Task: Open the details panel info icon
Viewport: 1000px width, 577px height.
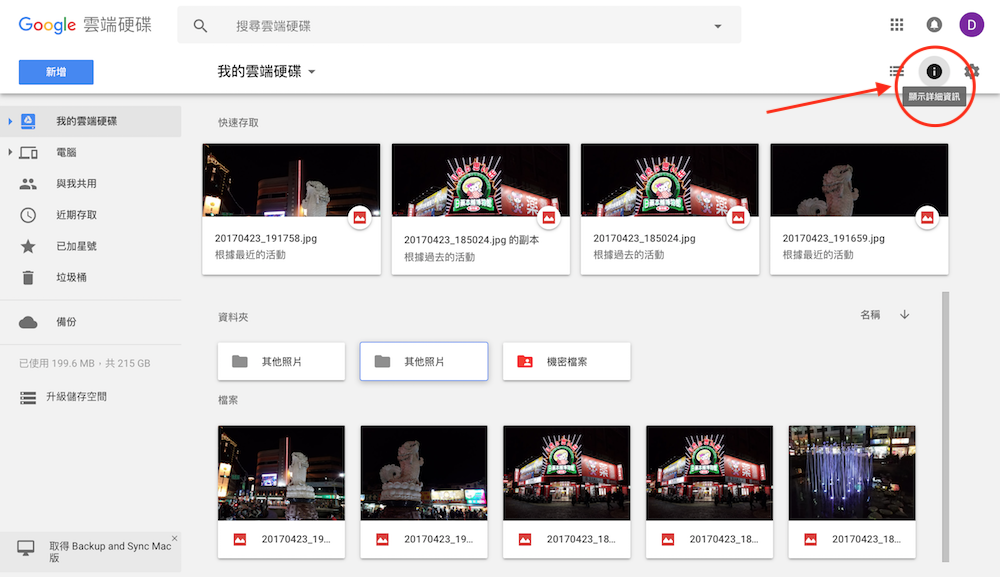Action: pyautogui.click(x=934, y=71)
